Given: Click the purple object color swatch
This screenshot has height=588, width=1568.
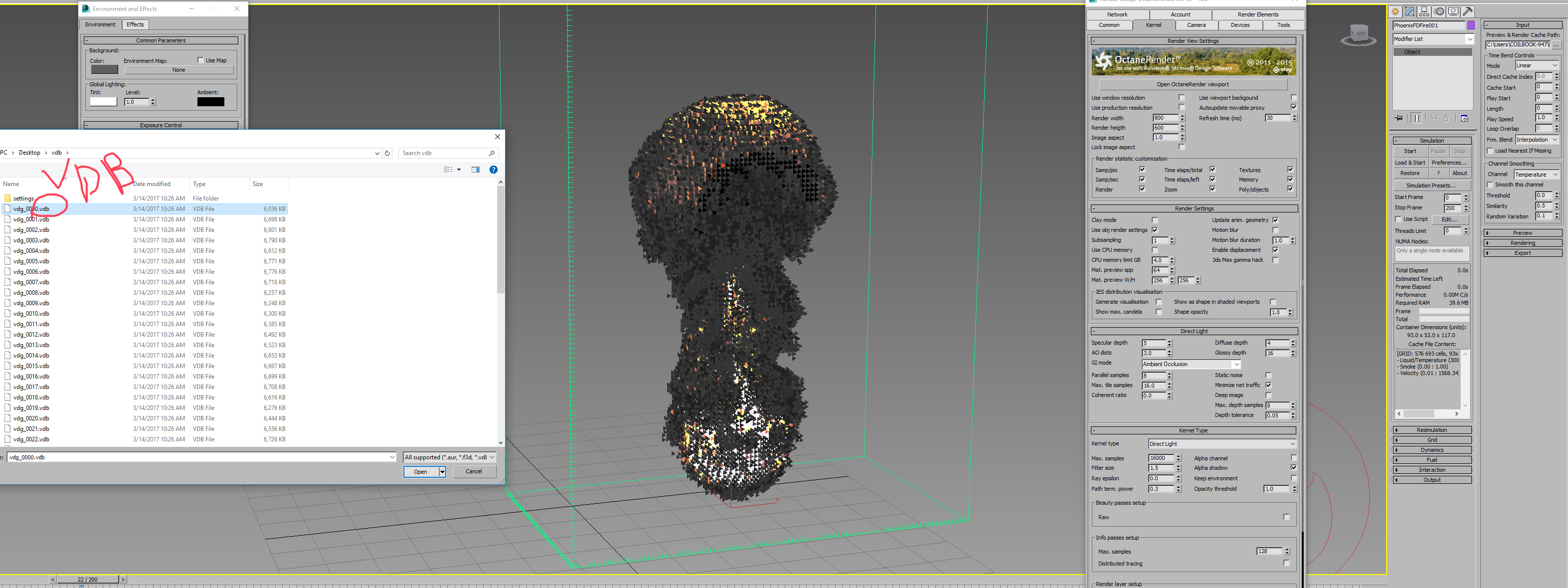Looking at the screenshot, I should (x=1471, y=25).
